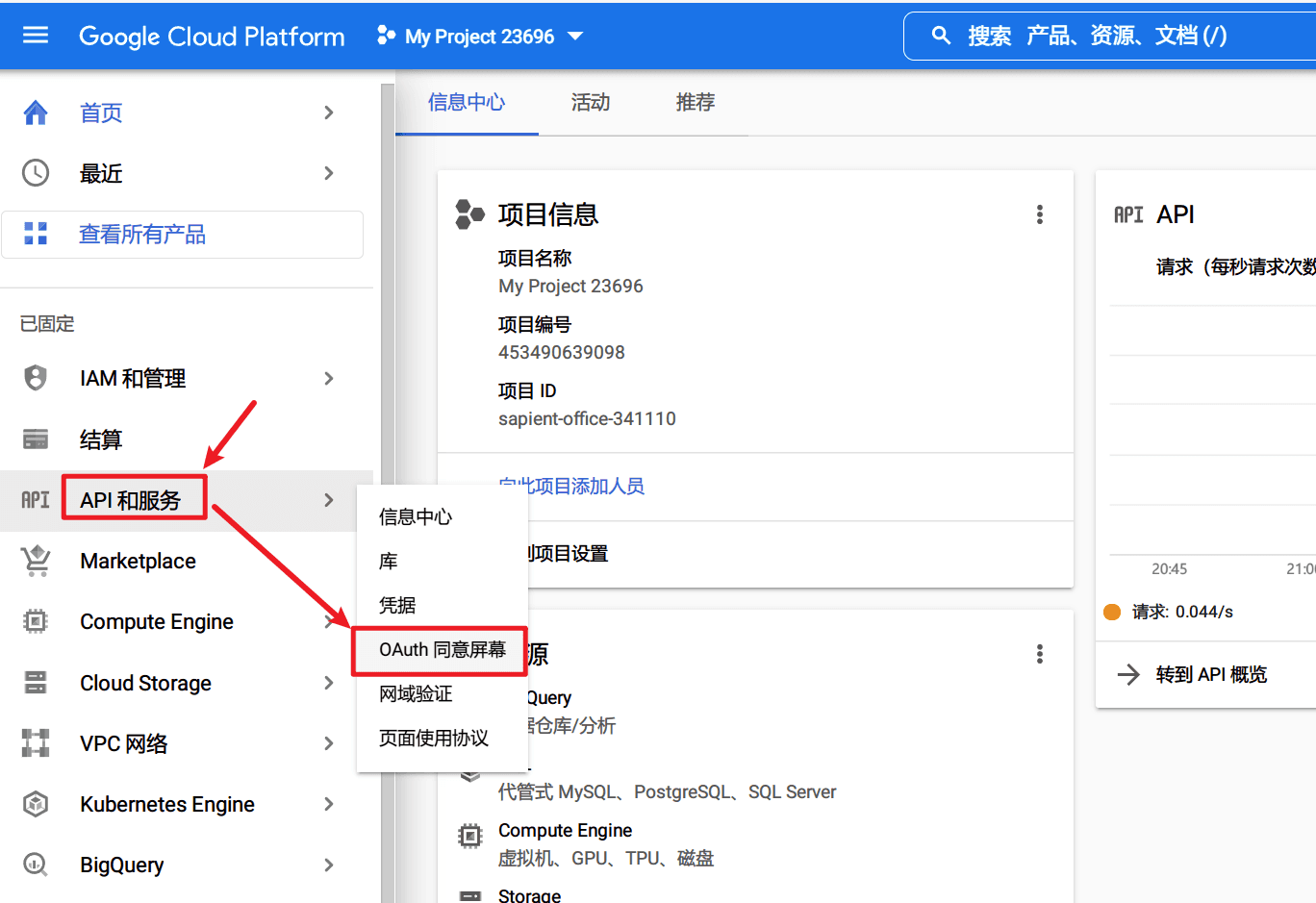Click the API icon in the sidebar
The width and height of the screenshot is (1316, 903).
pyautogui.click(x=36, y=500)
